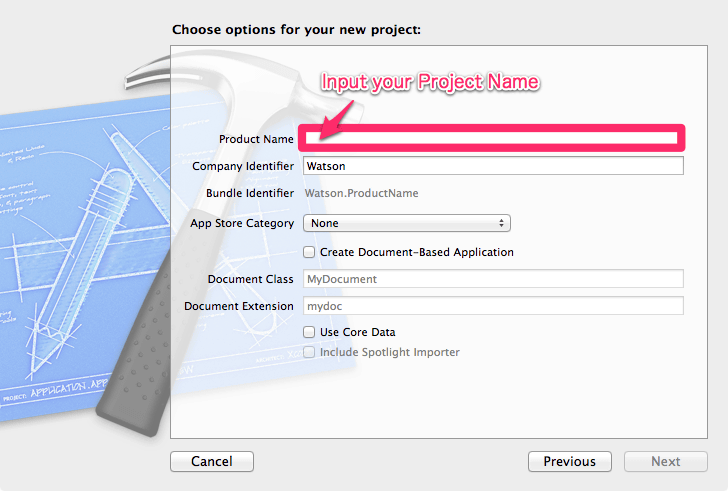Click the Document Extension field showing mydoc

point(493,306)
